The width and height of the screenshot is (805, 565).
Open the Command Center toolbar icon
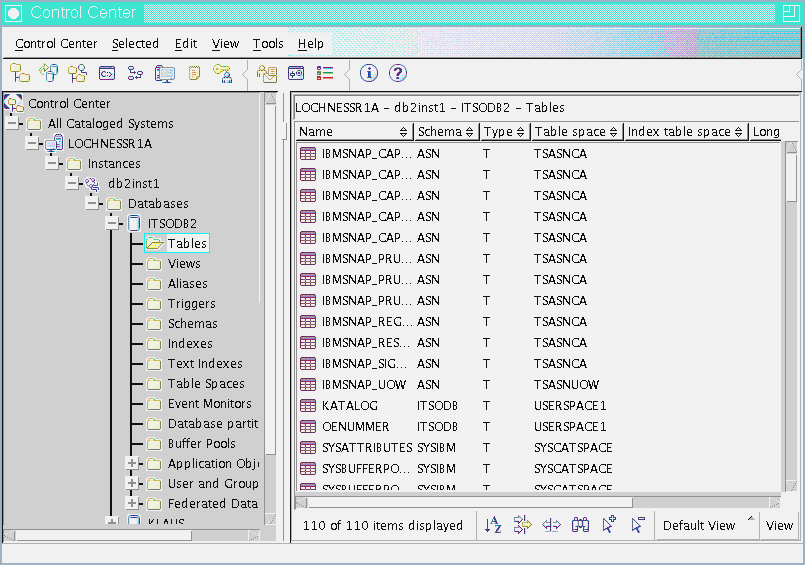tap(106, 73)
